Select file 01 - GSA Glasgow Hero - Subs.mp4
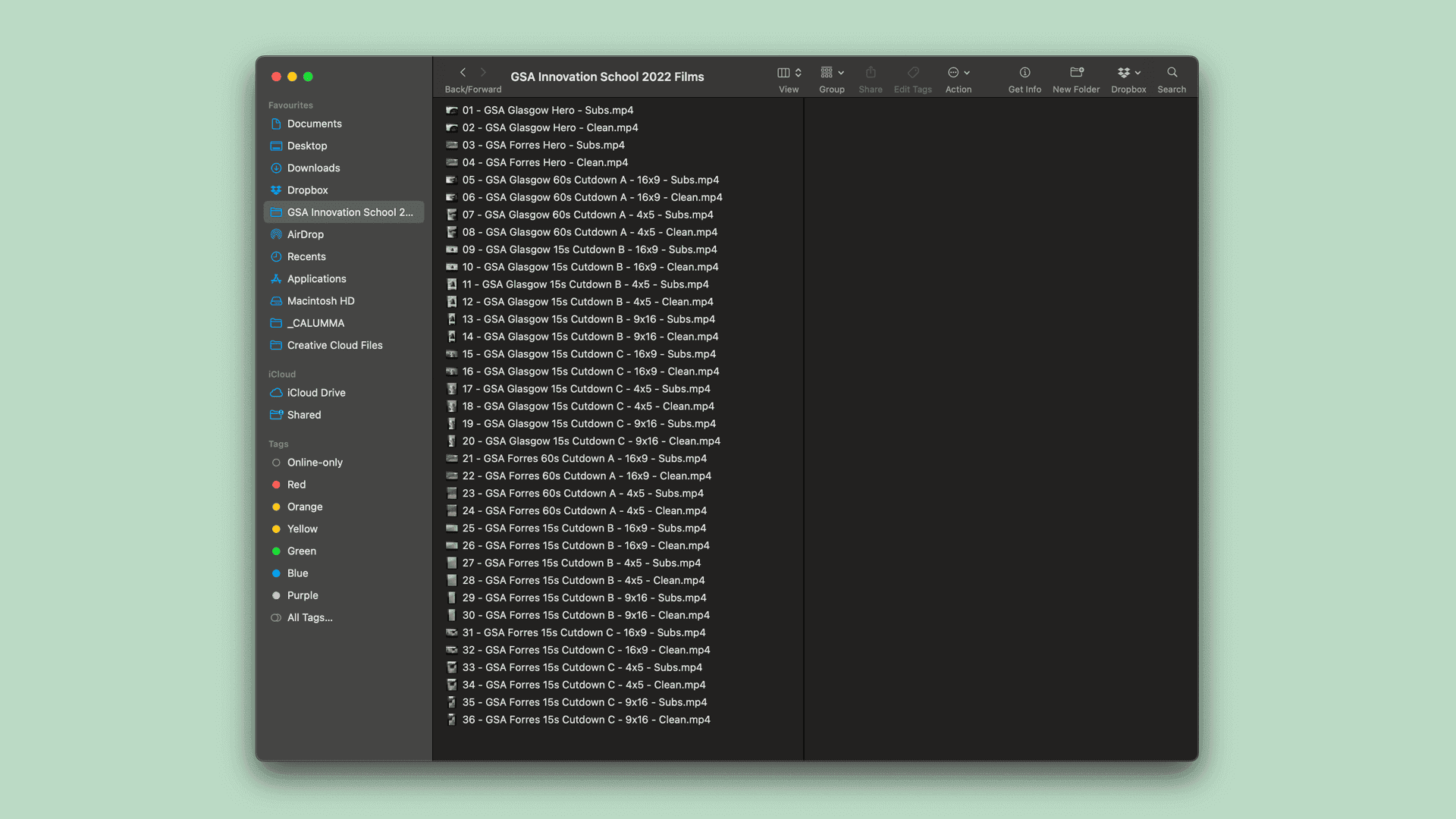Viewport: 1456px width, 819px height. pyautogui.click(x=547, y=111)
